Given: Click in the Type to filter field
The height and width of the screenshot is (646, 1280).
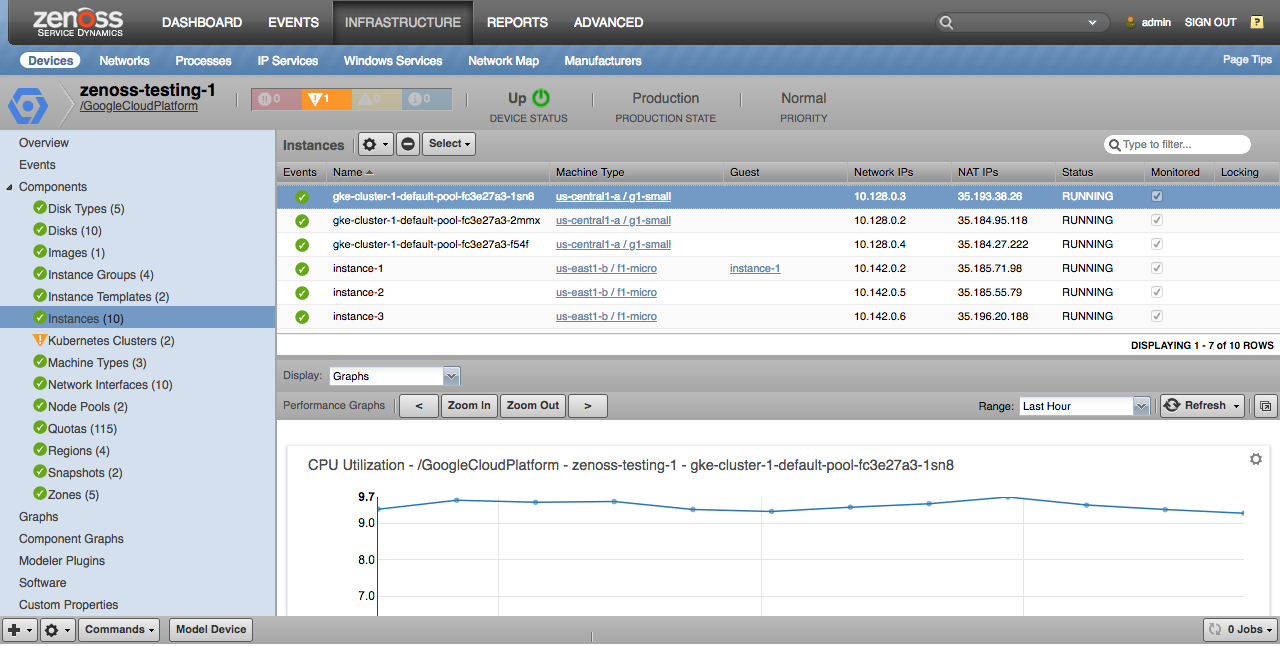Looking at the screenshot, I should click(x=1178, y=145).
